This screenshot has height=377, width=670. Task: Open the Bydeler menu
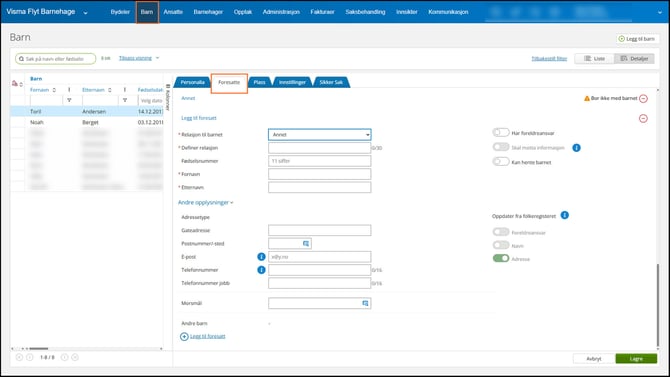[x=120, y=12]
